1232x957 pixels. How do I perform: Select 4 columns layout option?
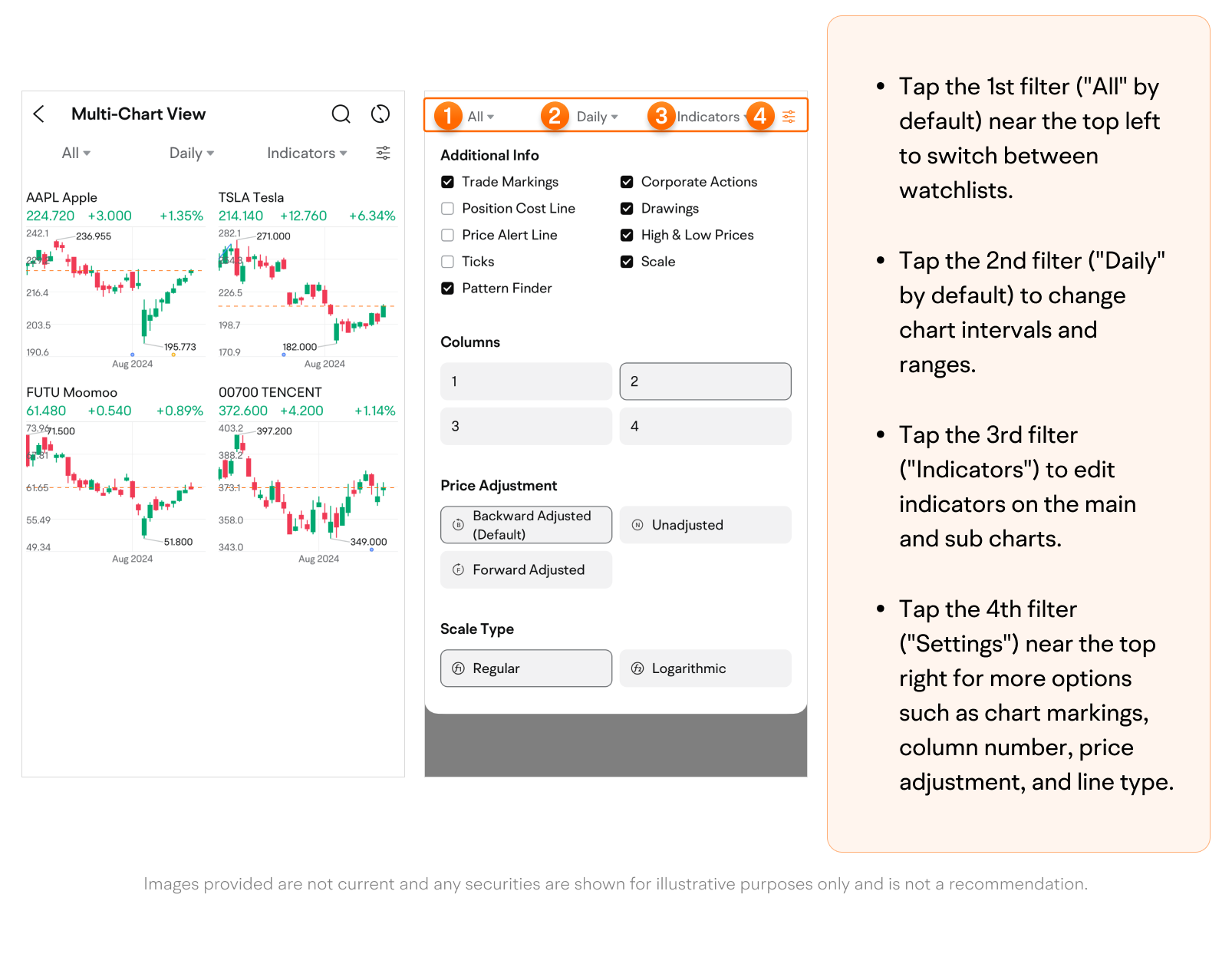[x=705, y=426]
